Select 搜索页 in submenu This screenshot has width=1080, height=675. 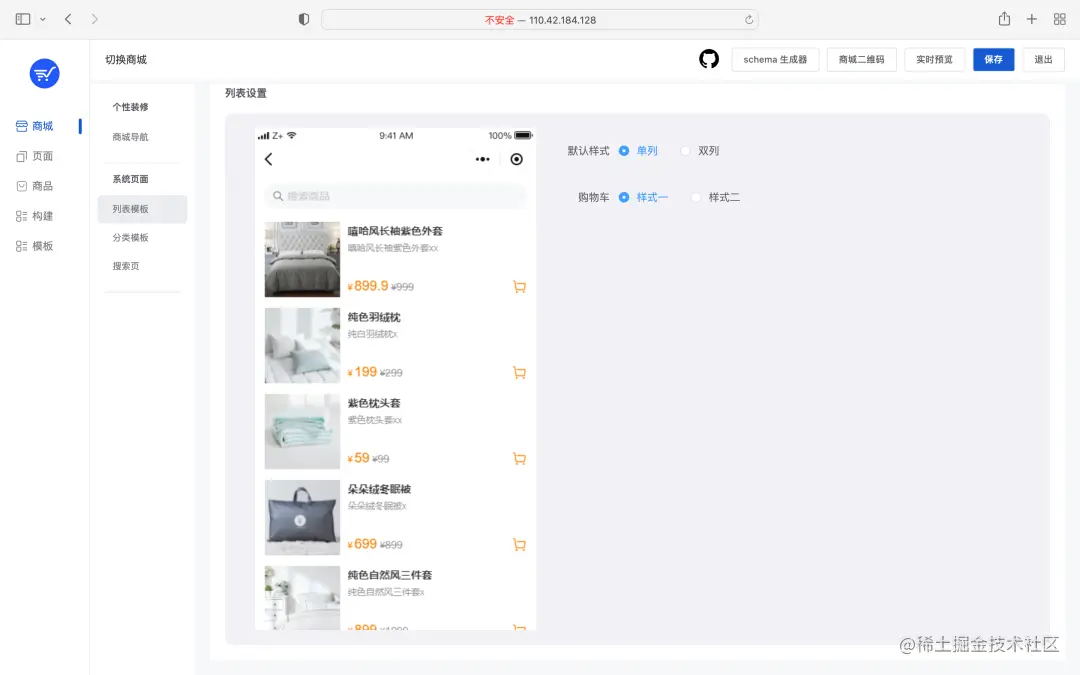coord(126,266)
